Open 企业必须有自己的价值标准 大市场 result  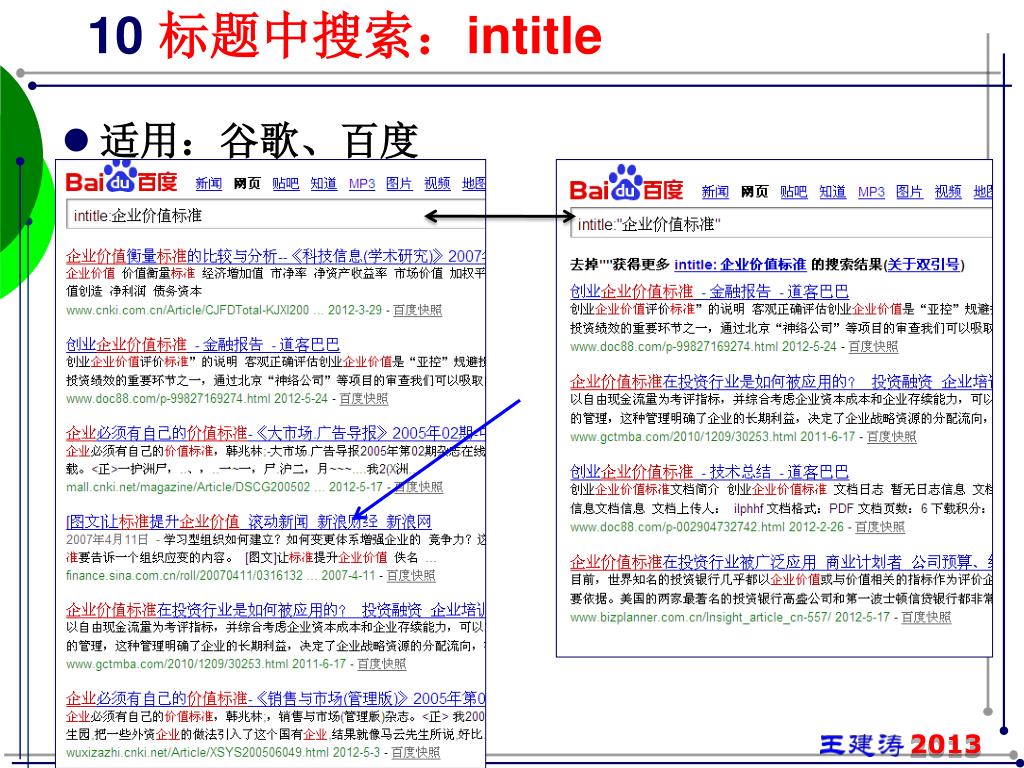click(x=275, y=432)
